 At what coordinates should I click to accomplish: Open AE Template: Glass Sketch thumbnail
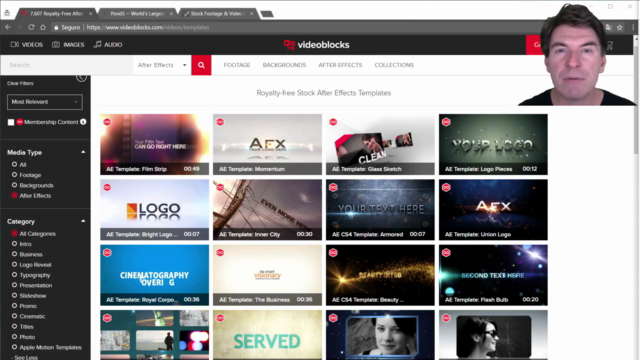coord(380,144)
